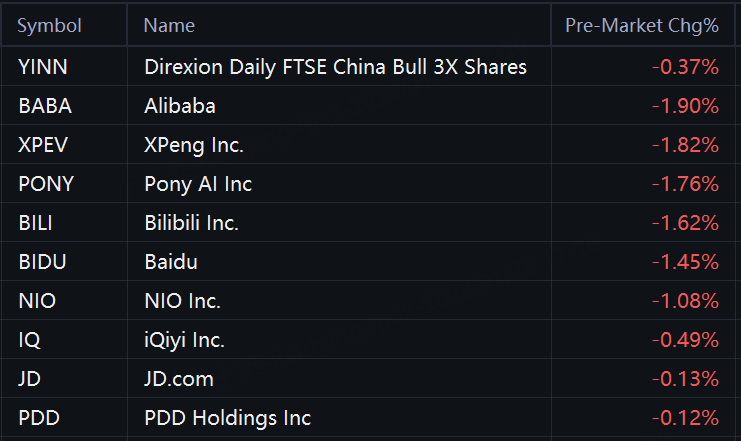
Task: Select JD.com company name
Action: click(x=179, y=379)
